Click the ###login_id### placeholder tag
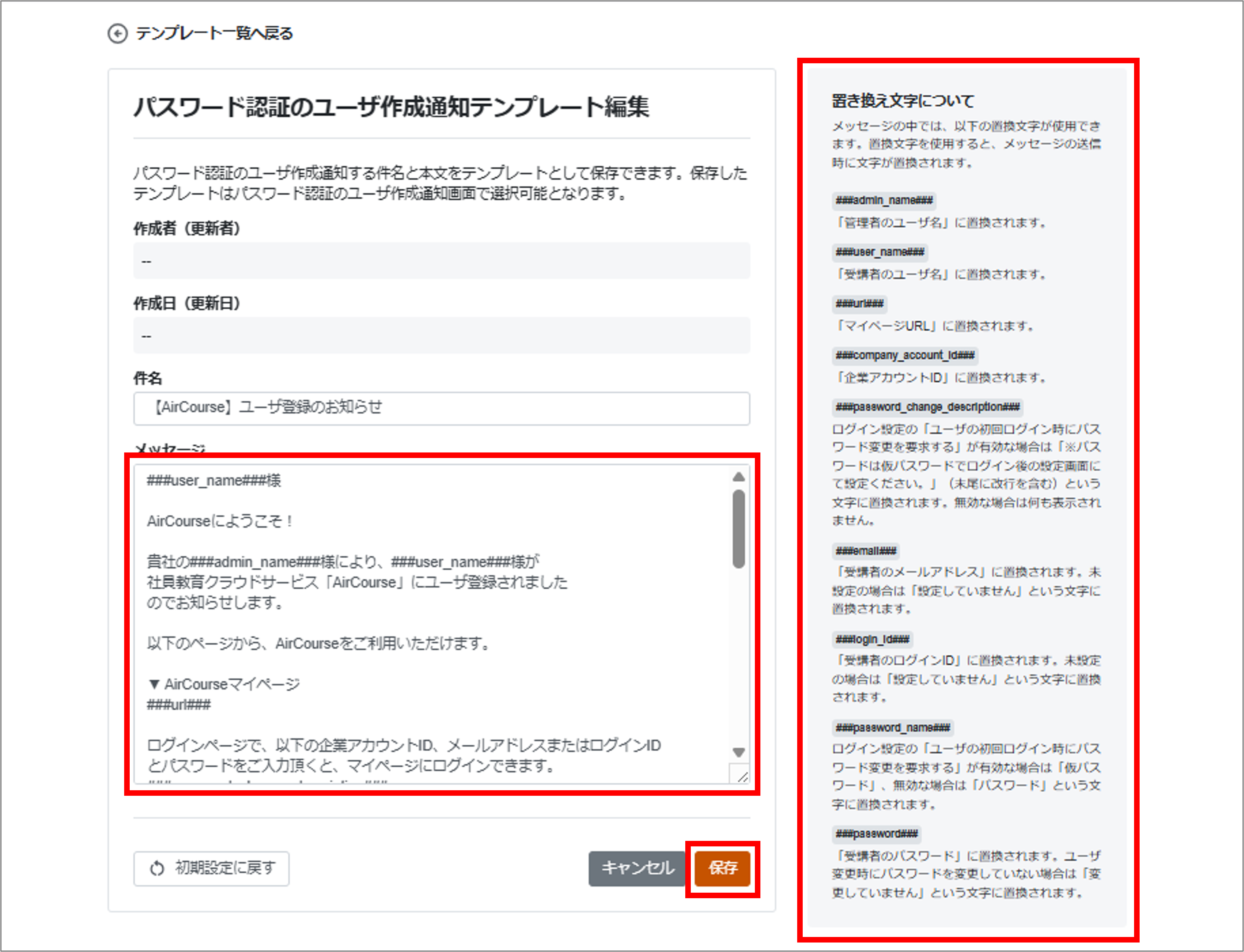Screen dimensions: 1244x952 coord(872,639)
